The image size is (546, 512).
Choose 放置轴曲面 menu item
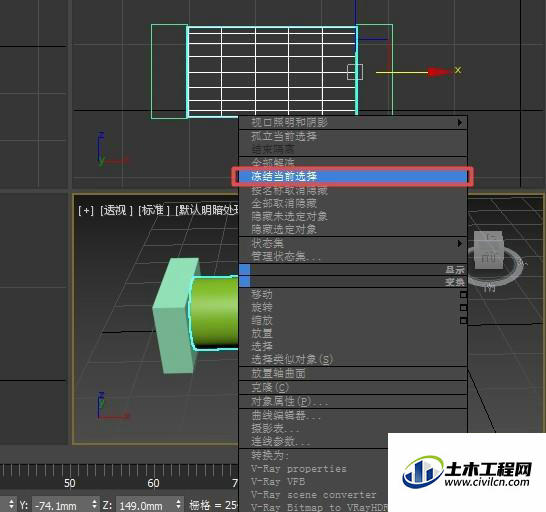[x=353, y=373]
